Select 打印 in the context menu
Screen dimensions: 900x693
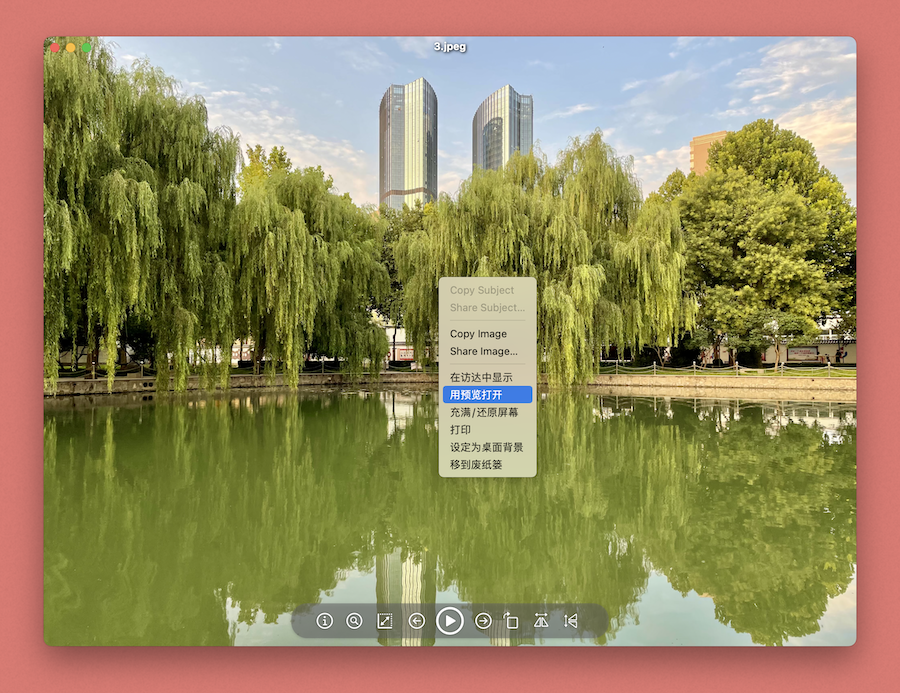(462, 429)
